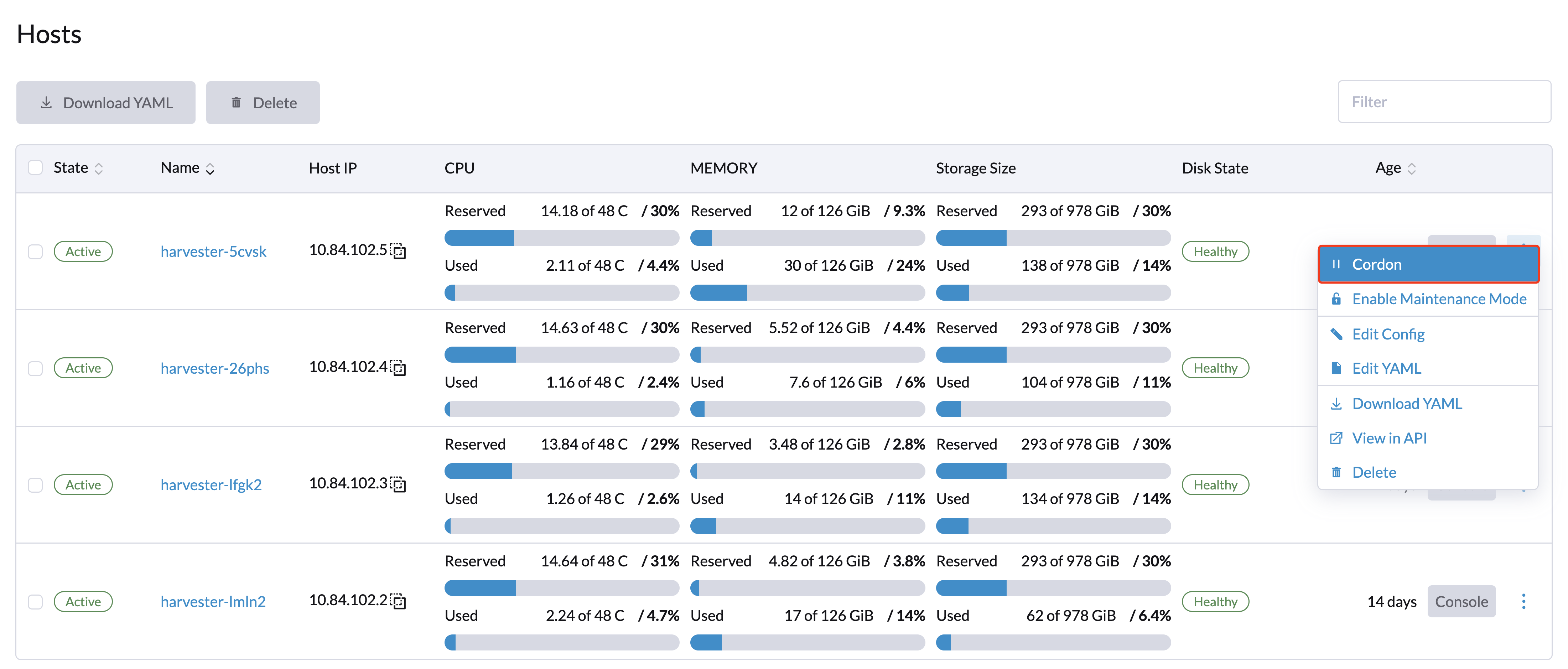Toggle the select-all checkbox in the table header
Screen dimensions: 1568x669
pos(35,167)
